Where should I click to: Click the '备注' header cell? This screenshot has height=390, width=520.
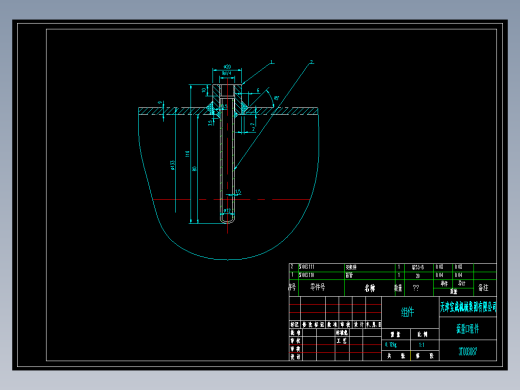483,287
